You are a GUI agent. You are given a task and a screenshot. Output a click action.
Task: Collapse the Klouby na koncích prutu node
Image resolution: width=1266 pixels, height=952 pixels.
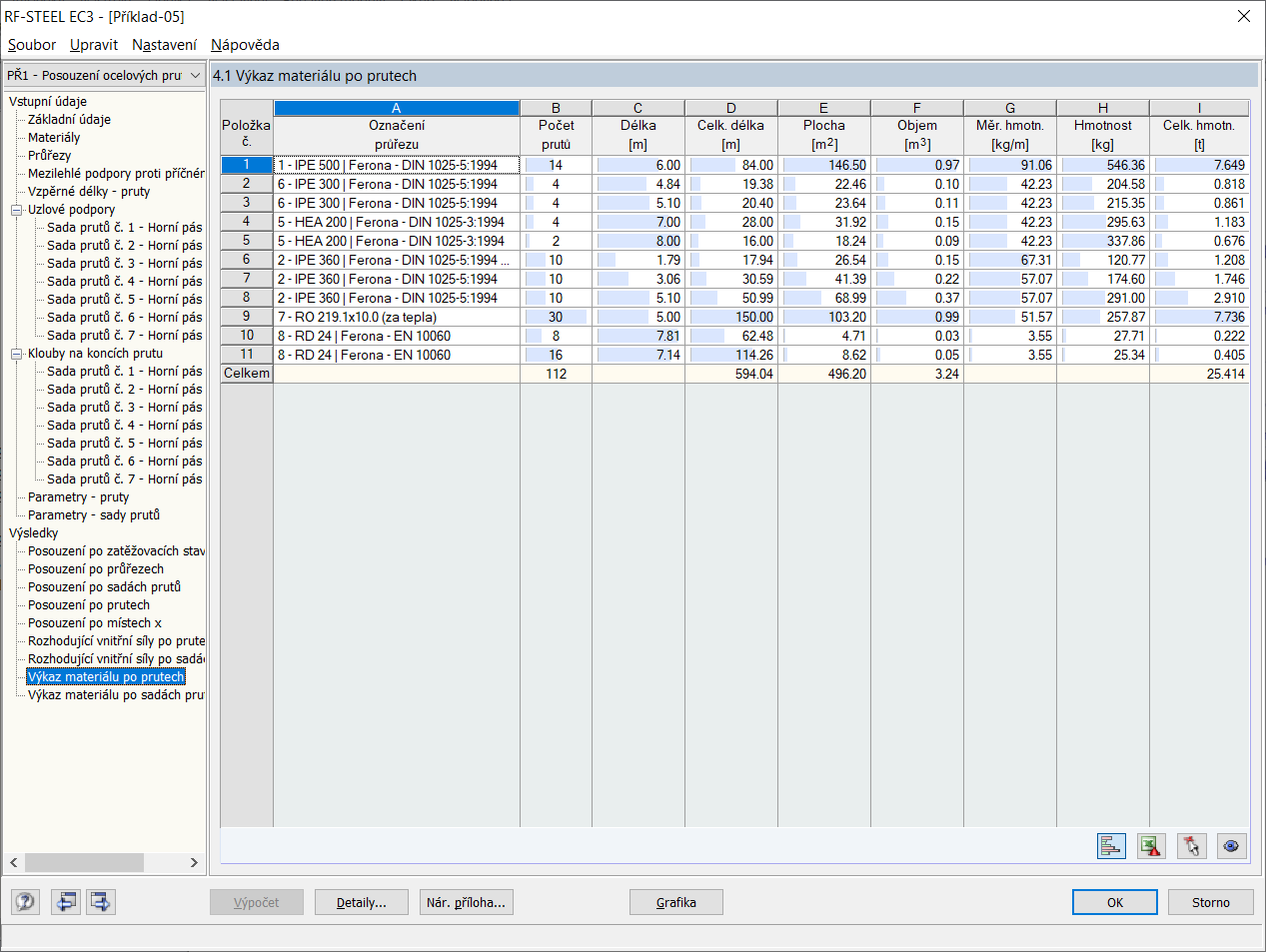(17, 354)
